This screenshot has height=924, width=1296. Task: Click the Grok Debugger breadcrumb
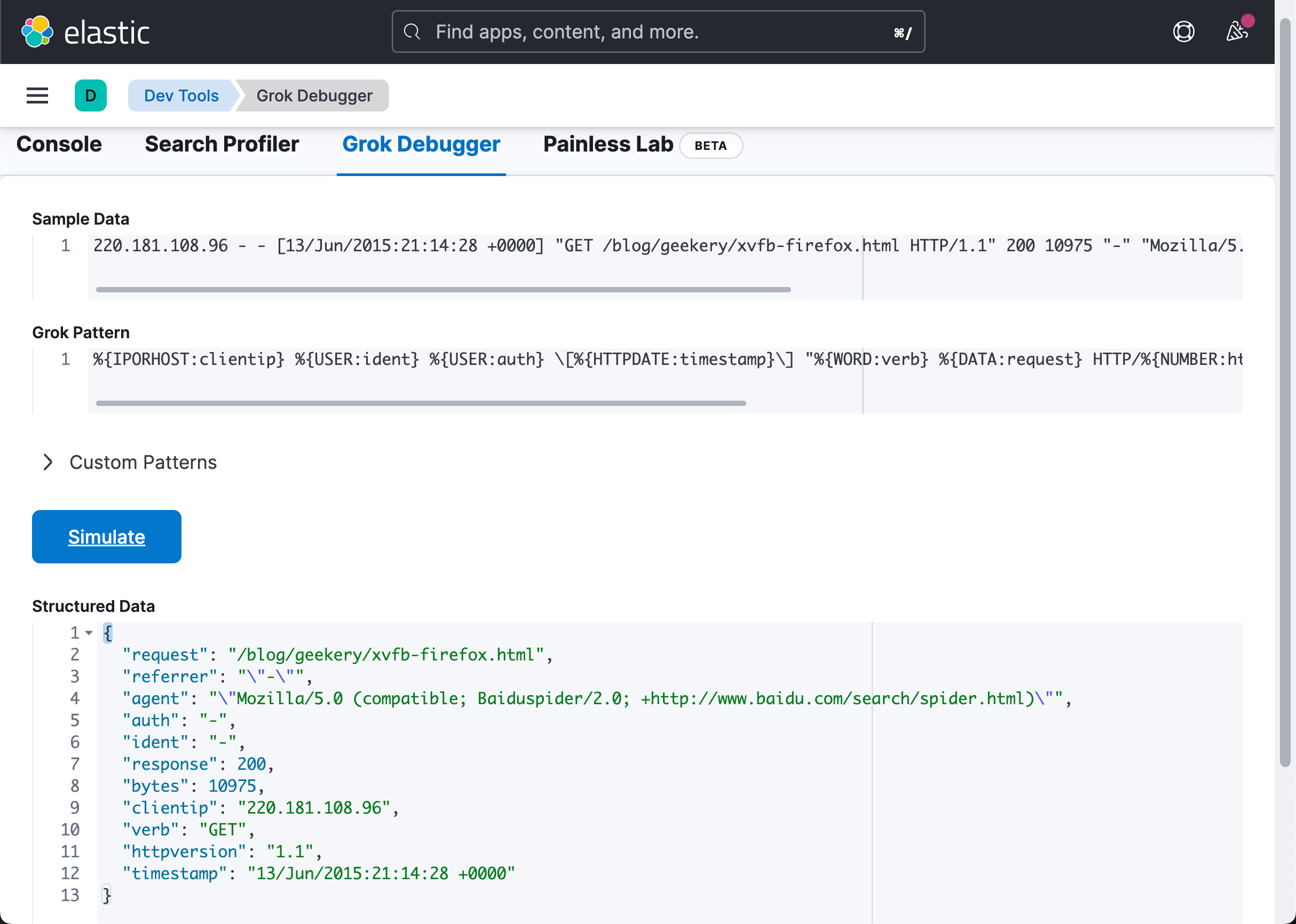click(314, 95)
